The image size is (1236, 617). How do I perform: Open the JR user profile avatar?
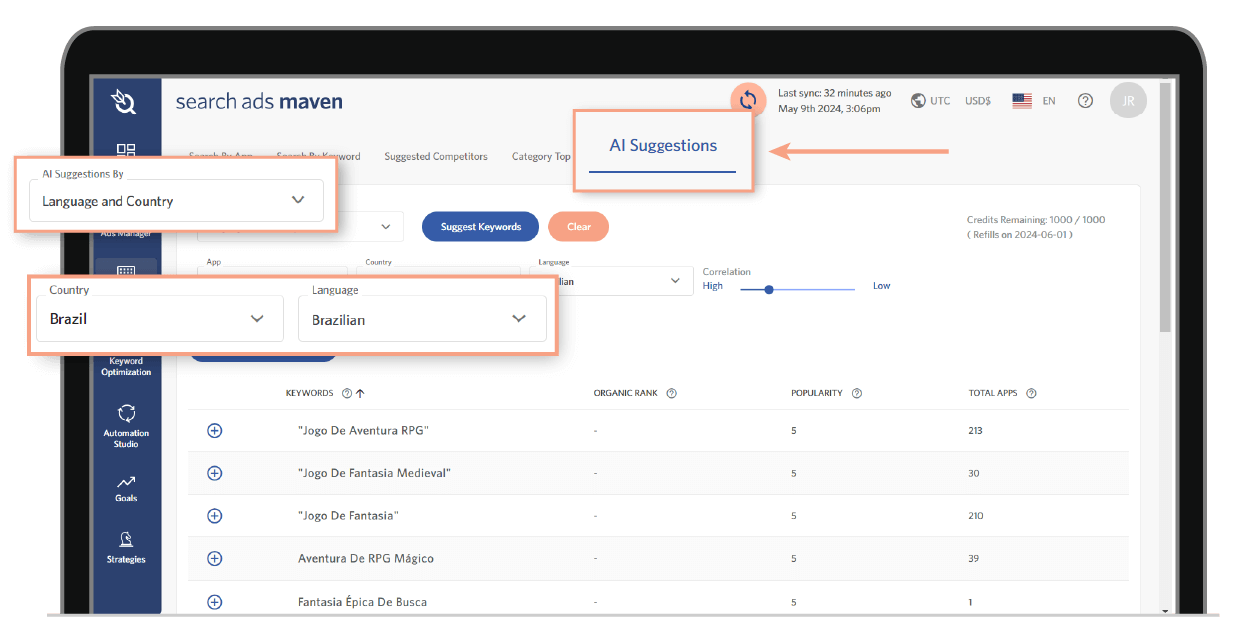point(1128,101)
